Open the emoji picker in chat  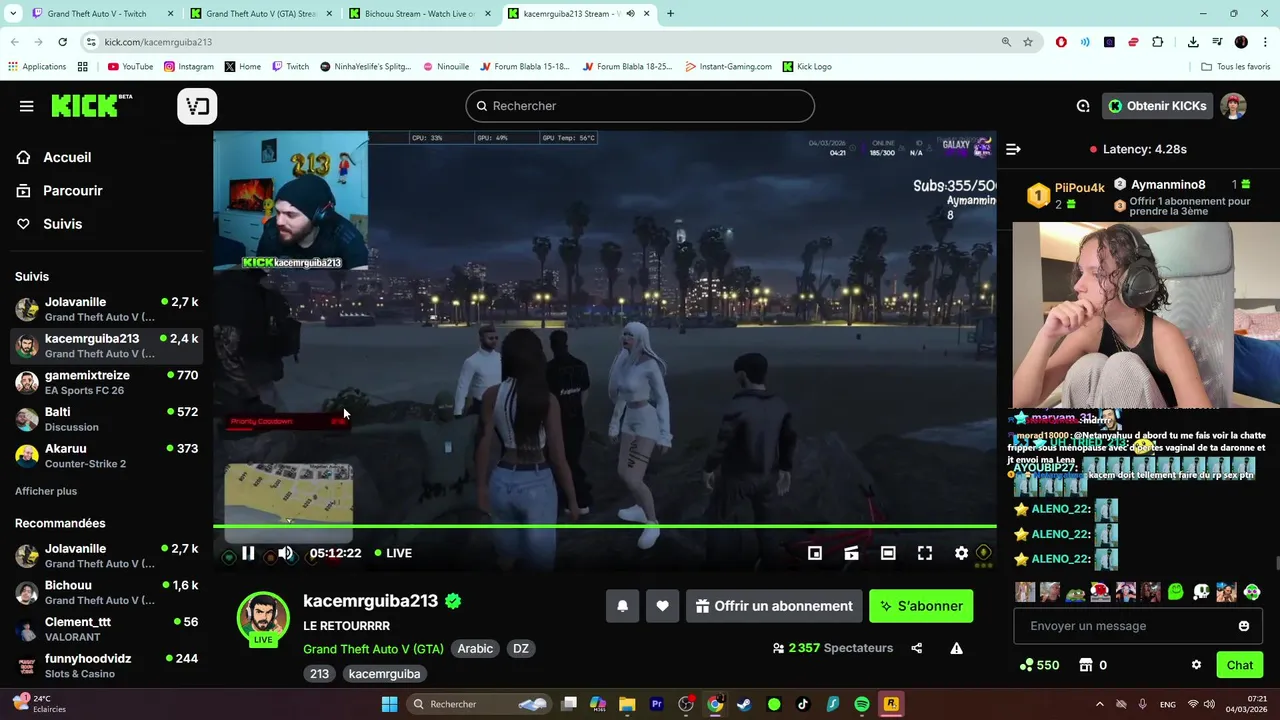[1244, 626]
